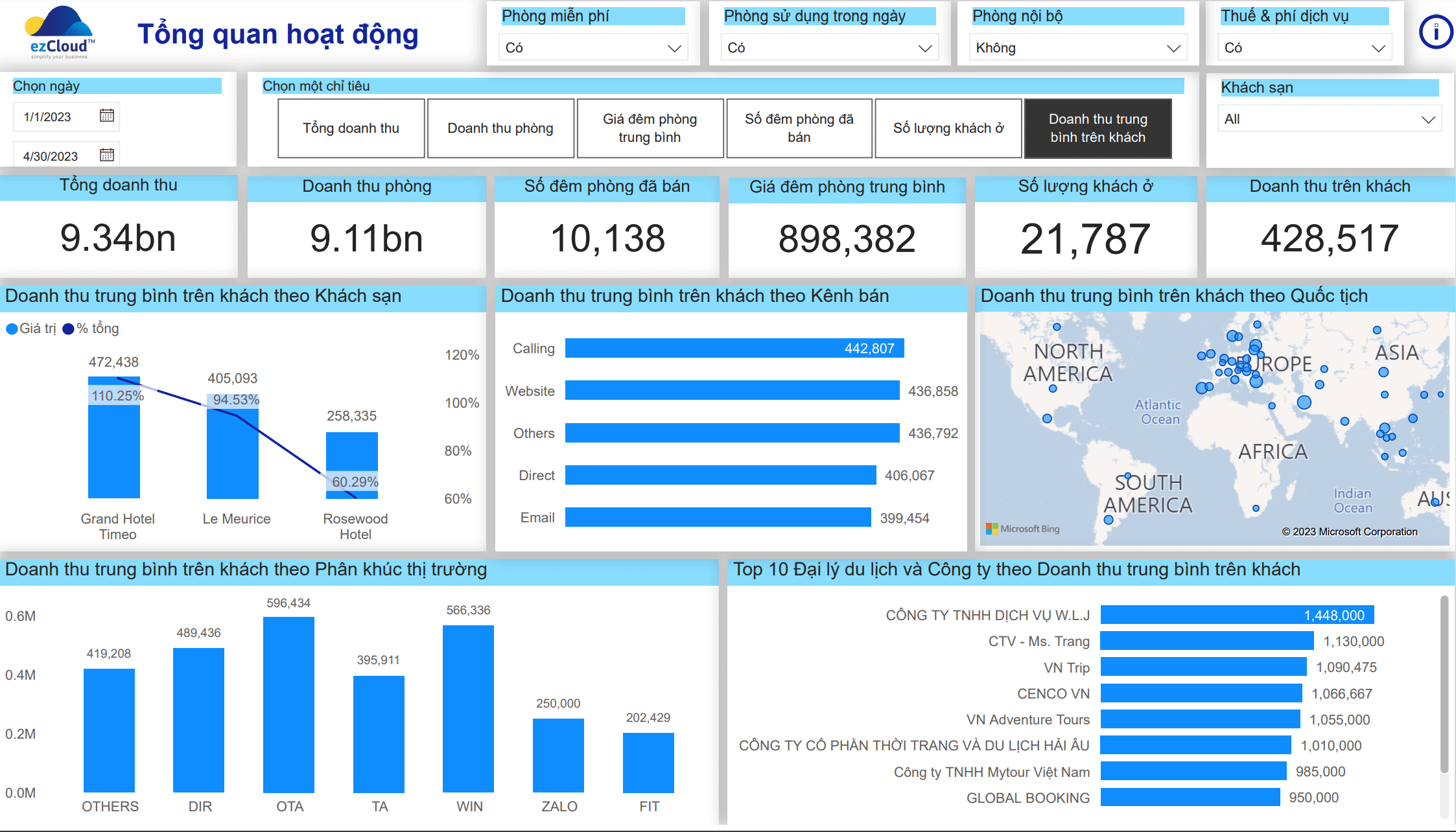Click the Grand Hotel Timeo bar
1456x832 pixels.
tap(114, 437)
